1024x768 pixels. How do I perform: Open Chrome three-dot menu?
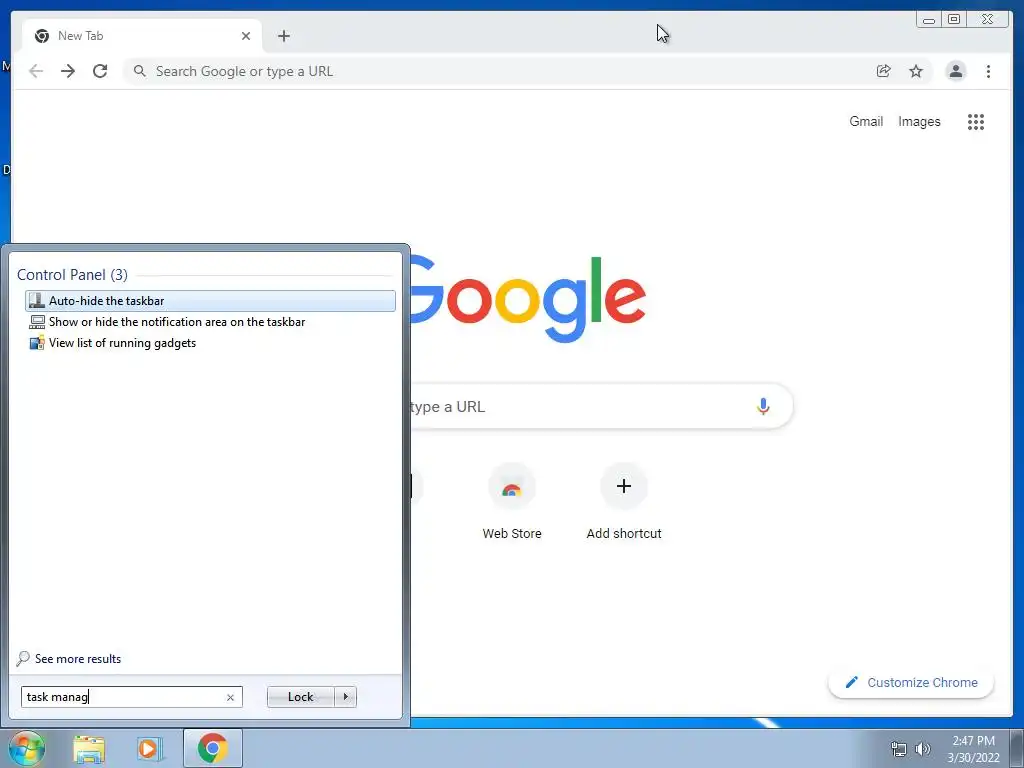coord(988,71)
